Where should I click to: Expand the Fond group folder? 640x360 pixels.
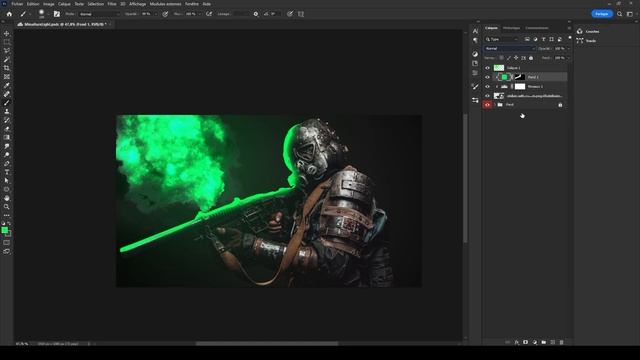pos(495,105)
